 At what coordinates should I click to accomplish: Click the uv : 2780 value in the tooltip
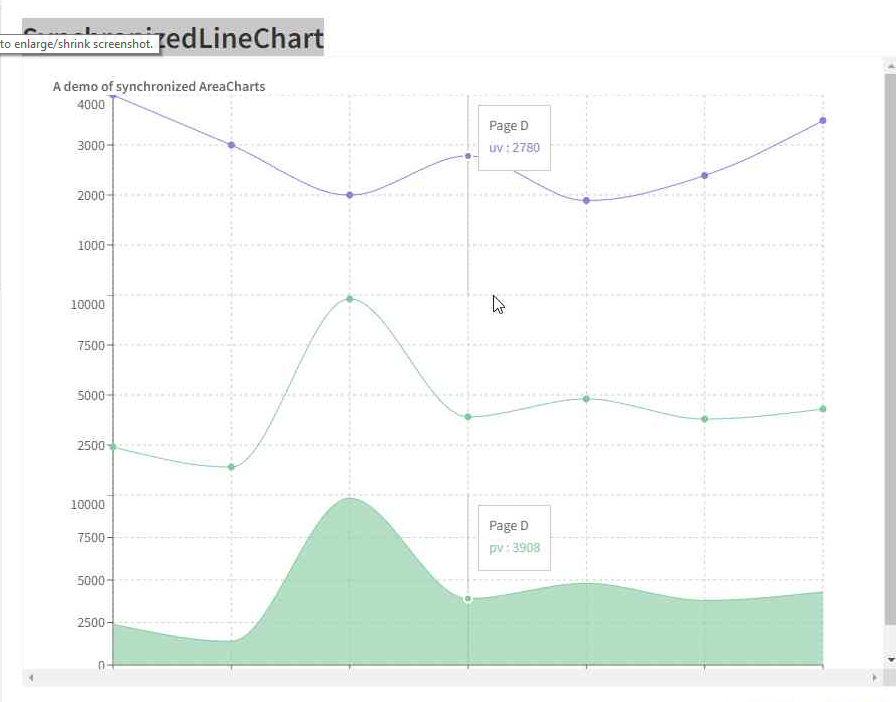coord(514,147)
